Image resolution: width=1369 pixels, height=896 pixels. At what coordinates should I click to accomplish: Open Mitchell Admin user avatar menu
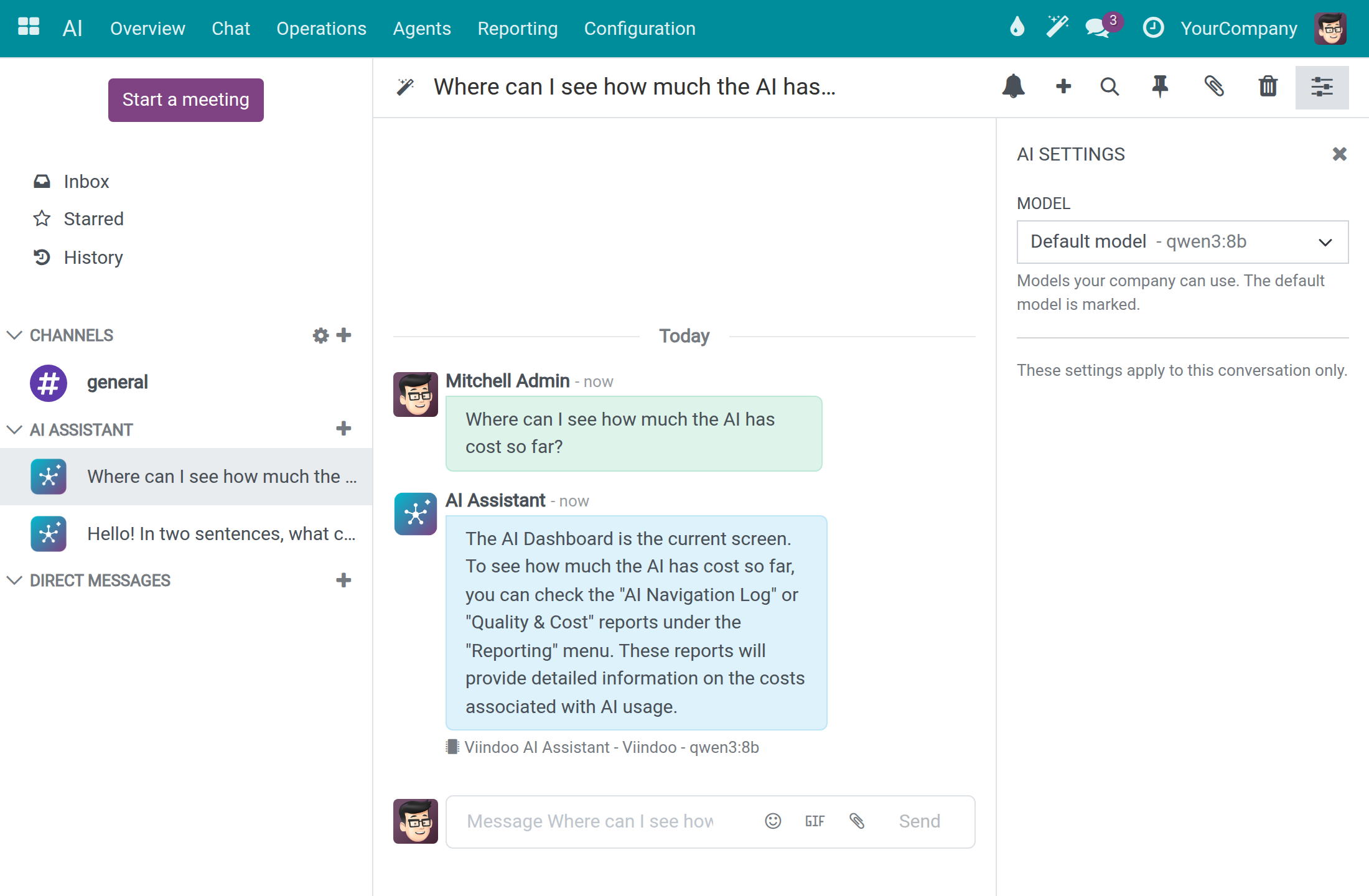tap(1330, 28)
